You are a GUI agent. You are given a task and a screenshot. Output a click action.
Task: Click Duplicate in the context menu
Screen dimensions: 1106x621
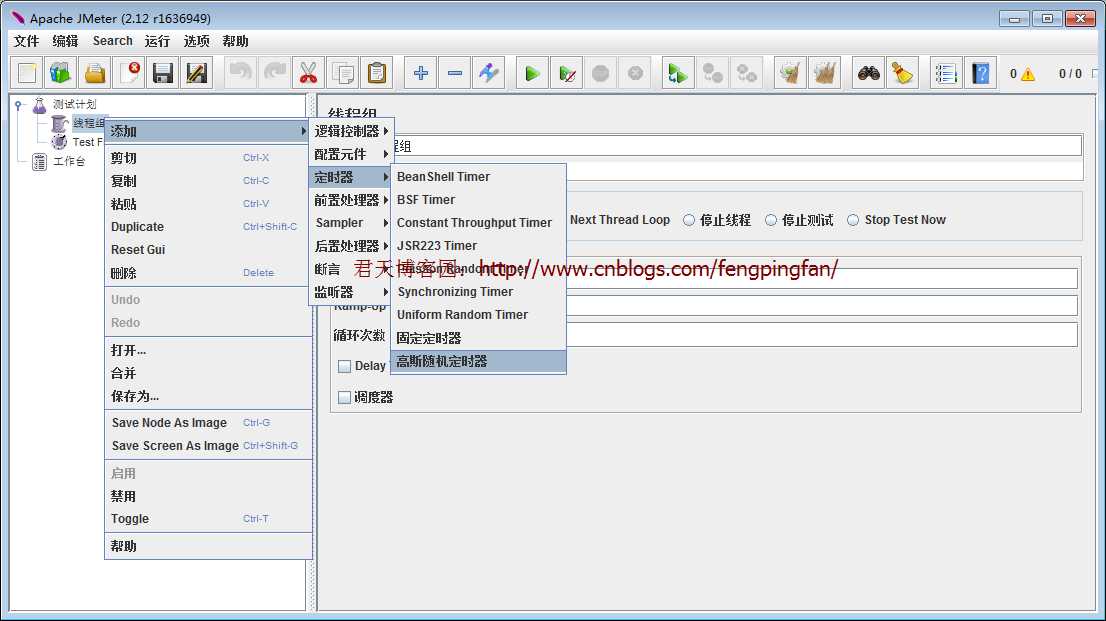coord(207,227)
